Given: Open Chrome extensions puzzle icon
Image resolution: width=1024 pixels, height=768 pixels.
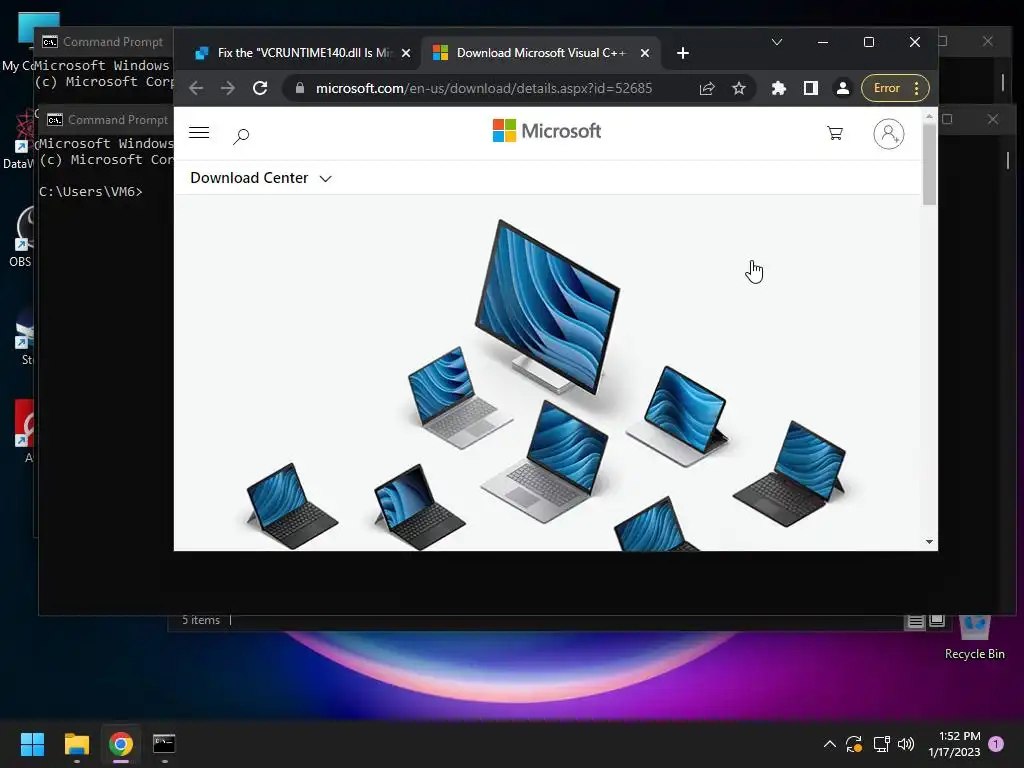Looking at the screenshot, I should [x=778, y=88].
